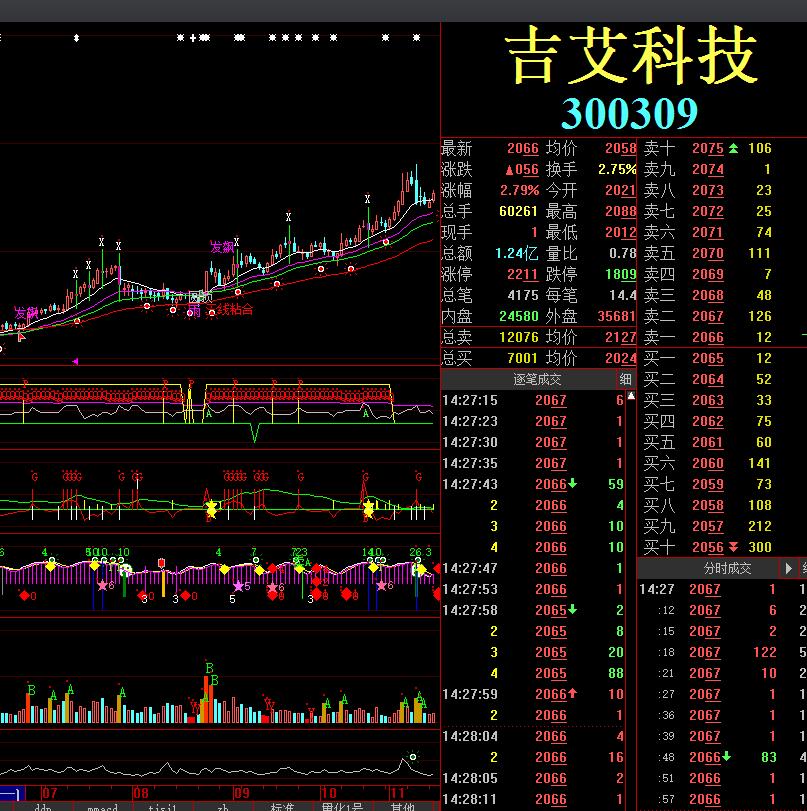Click the 14:27:15 trade row
Viewport: 807px width, 811px height.
[533, 401]
